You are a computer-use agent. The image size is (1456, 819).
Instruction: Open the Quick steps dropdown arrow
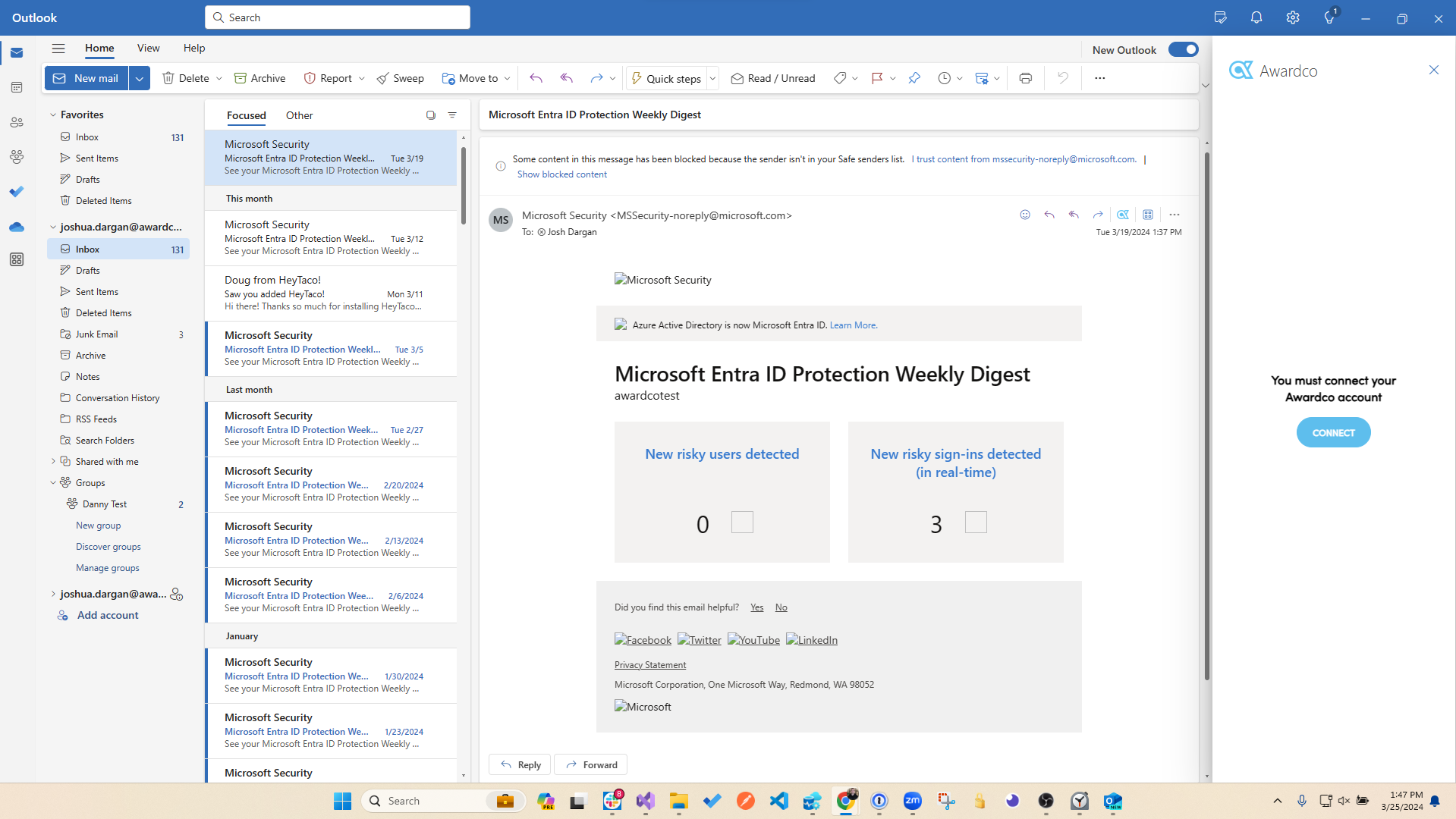[712, 78]
